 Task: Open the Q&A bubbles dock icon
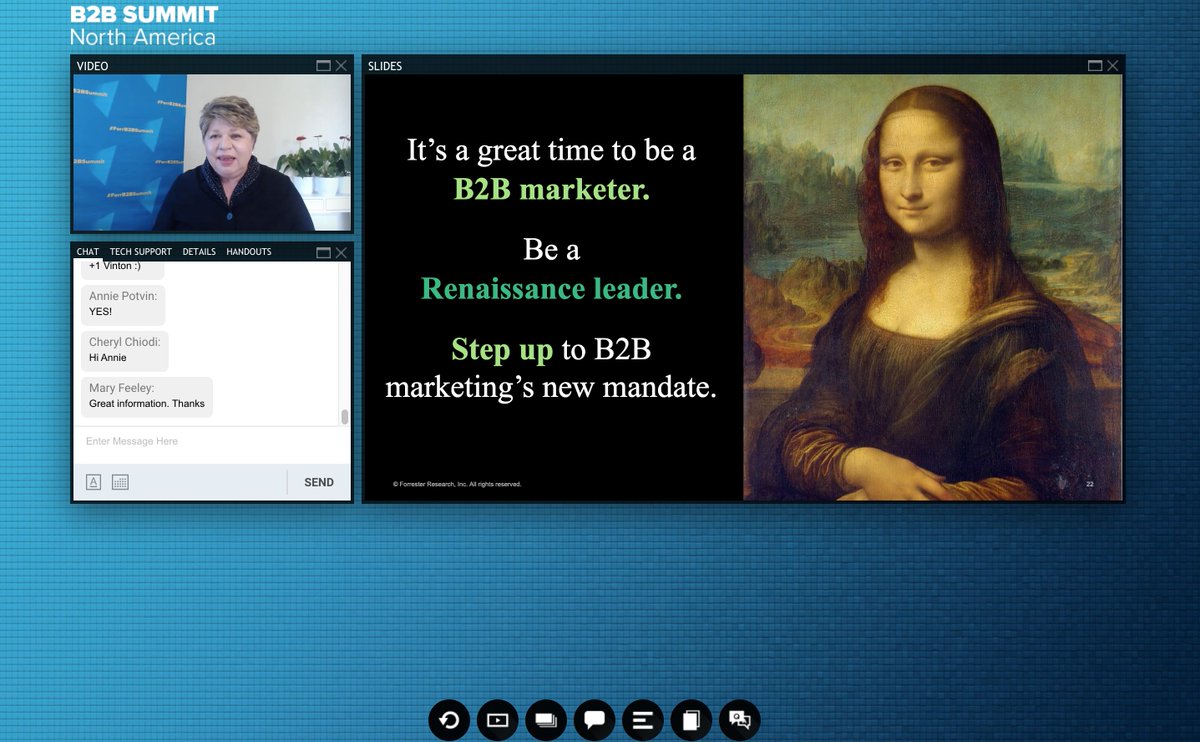click(739, 720)
